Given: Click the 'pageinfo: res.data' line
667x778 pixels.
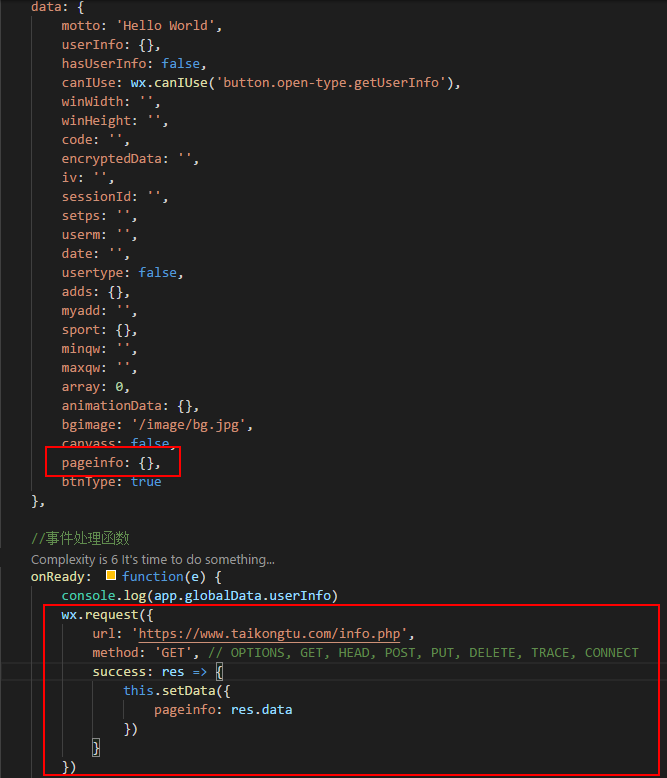Looking at the screenshot, I should 223,710.
